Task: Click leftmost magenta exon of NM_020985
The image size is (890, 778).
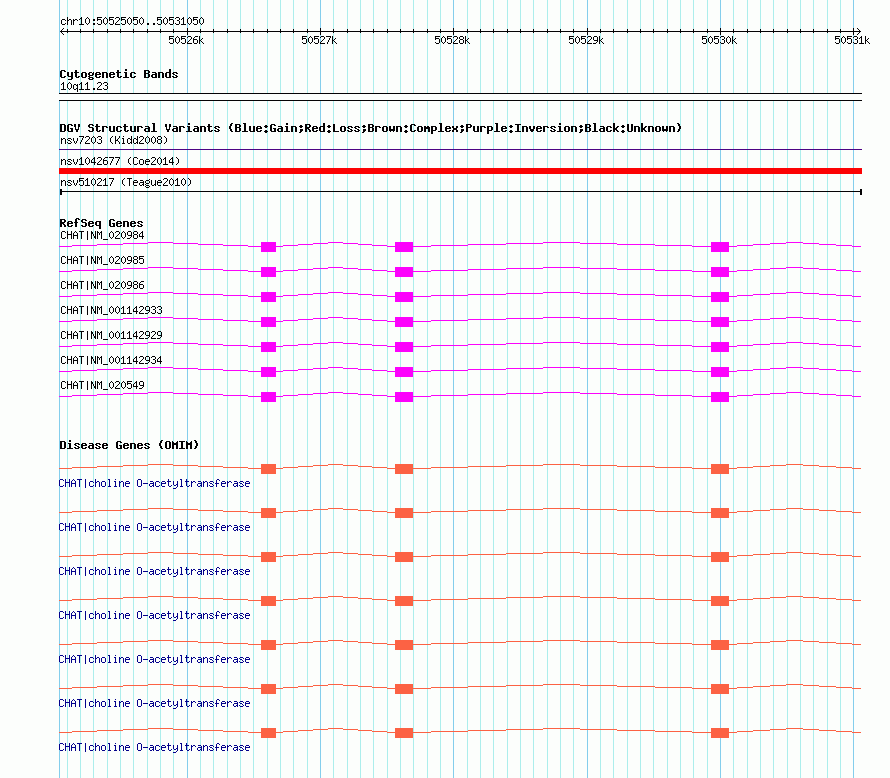Action: pos(268,272)
